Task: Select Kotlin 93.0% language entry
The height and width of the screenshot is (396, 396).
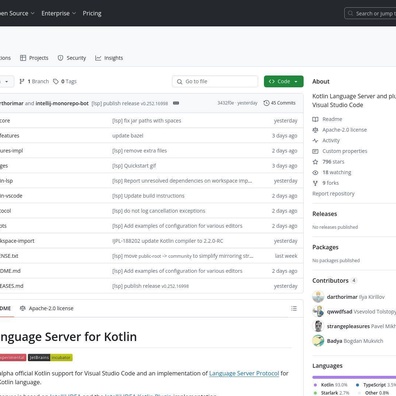Action: [331, 385]
